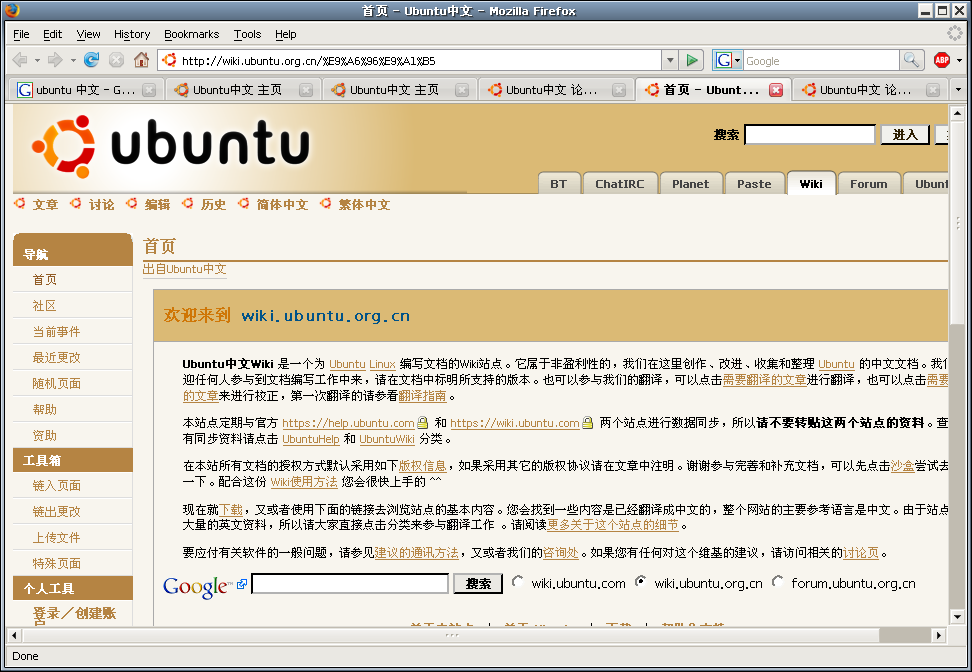Click the icon beside 繁体中文 link
This screenshot has width=972, height=672.
click(x=325, y=203)
